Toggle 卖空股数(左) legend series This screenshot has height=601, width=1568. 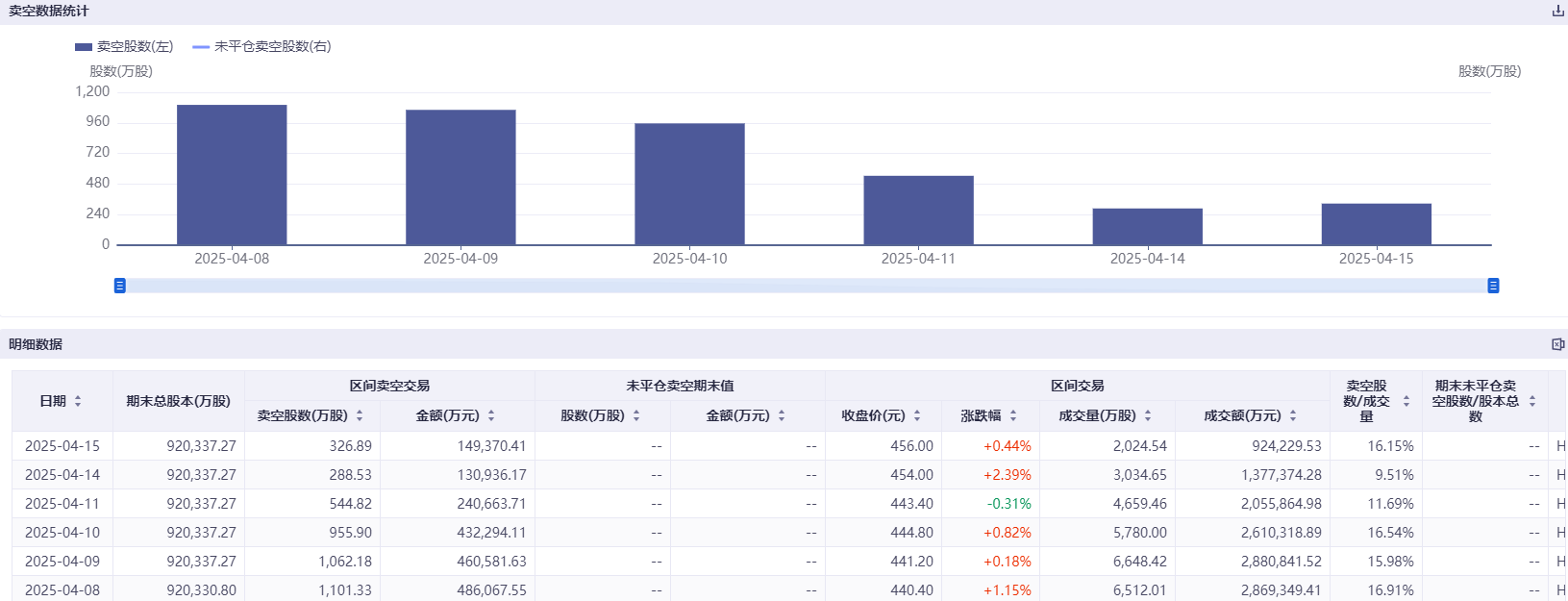click(x=124, y=46)
